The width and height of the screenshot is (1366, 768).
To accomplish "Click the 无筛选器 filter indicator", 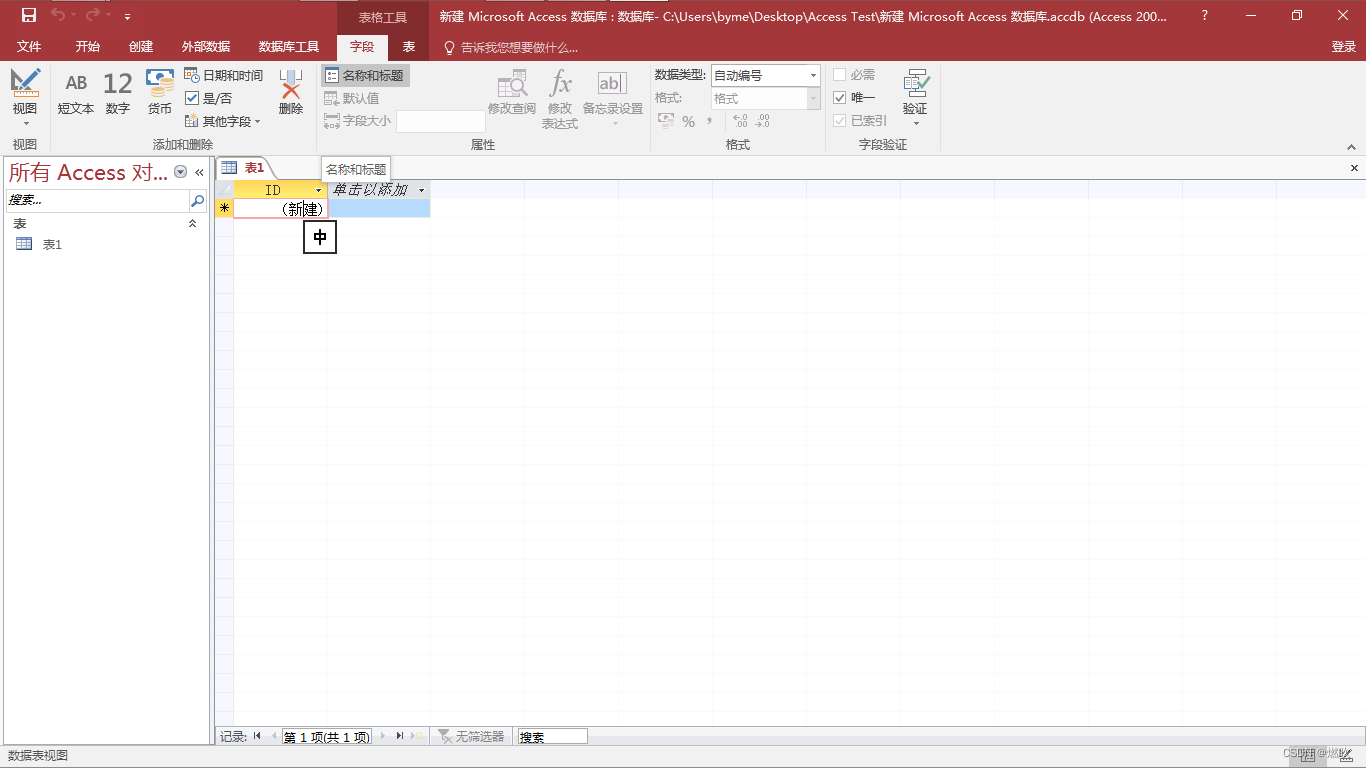I will (471, 736).
